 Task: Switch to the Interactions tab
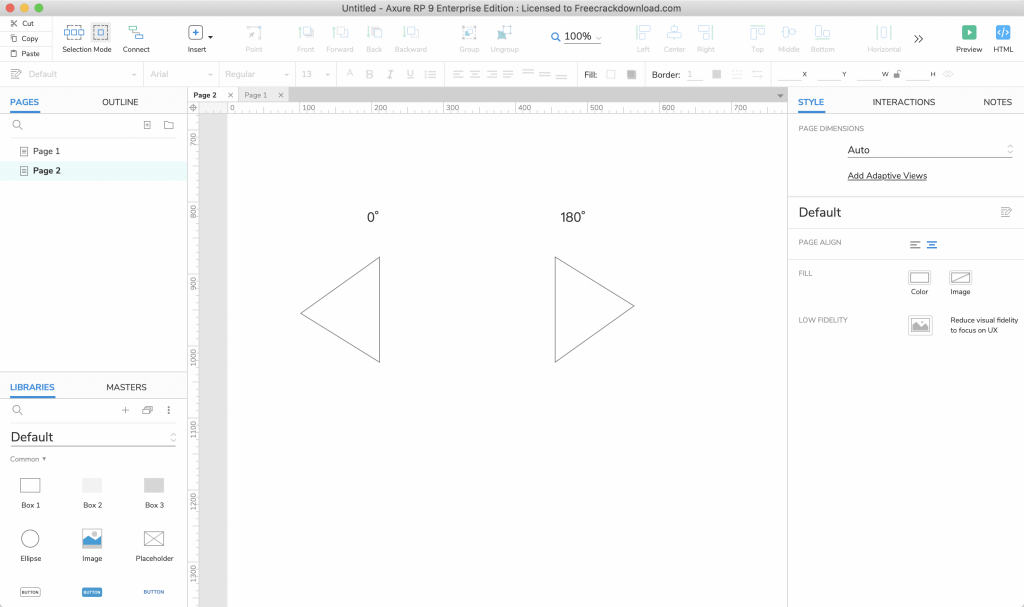(x=903, y=102)
